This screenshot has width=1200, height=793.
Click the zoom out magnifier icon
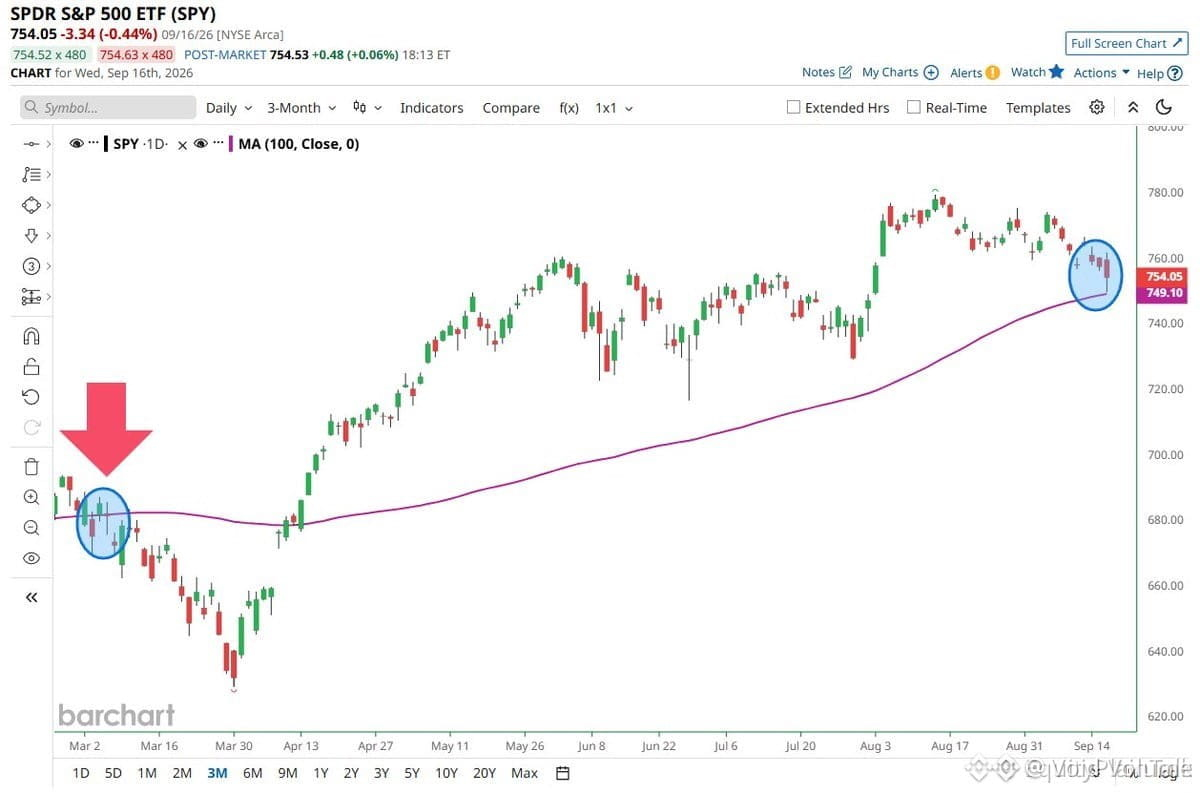[x=31, y=528]
